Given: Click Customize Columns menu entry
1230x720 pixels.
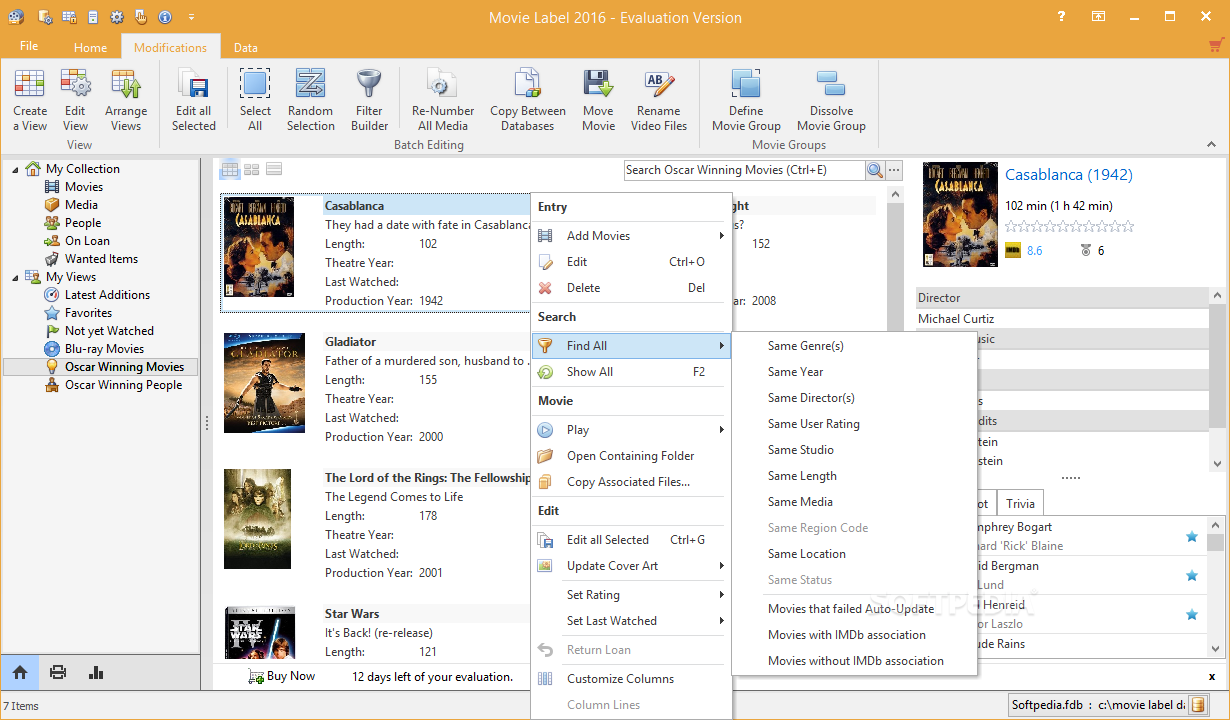Looking at the screenshot, I should click(x=630, y=679).
